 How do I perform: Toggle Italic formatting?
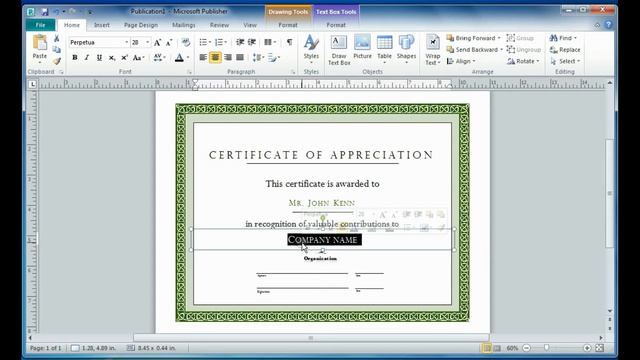[87, 58]
